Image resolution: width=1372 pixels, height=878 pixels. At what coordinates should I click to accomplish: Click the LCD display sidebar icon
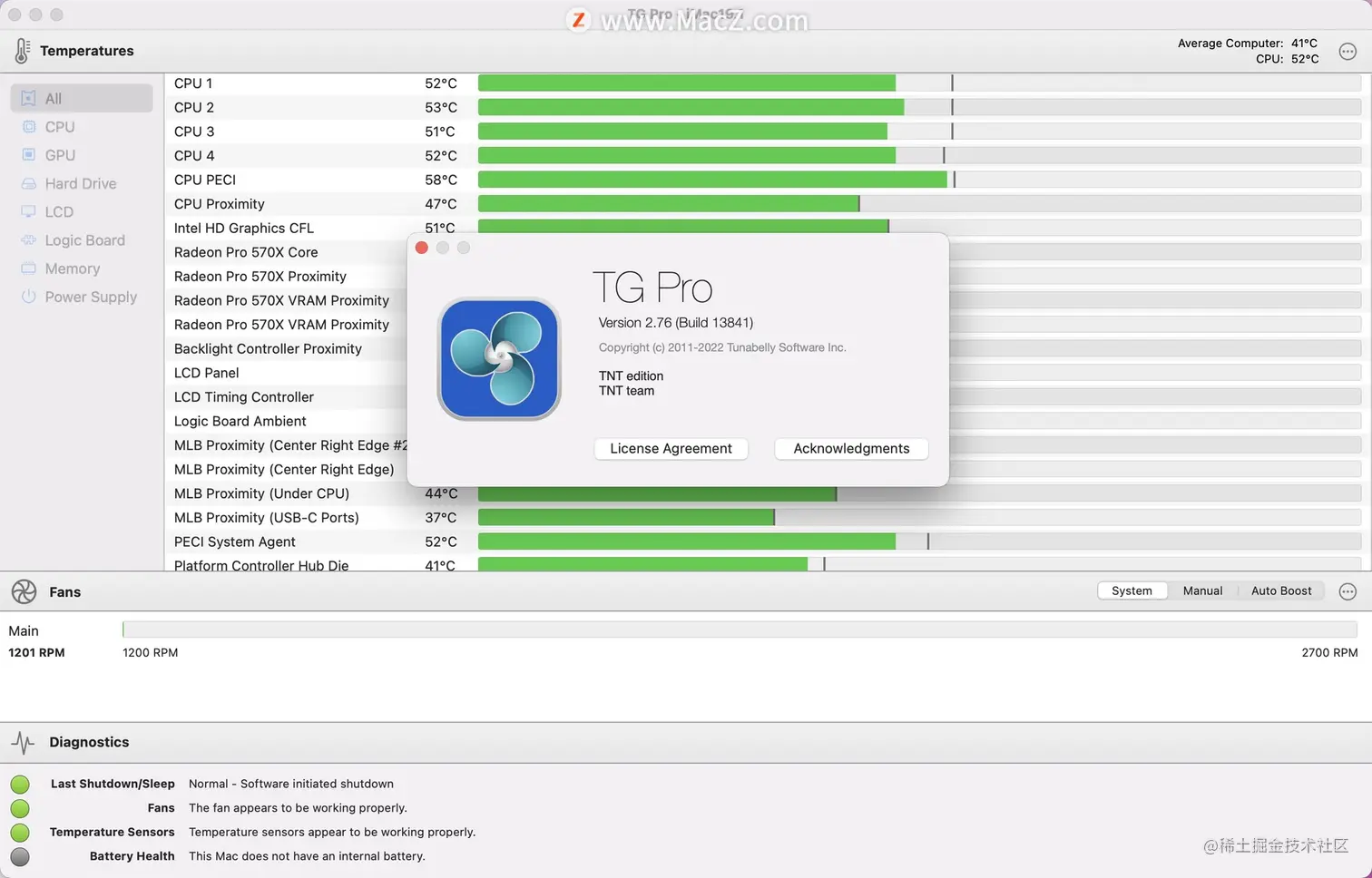(29, 211)
